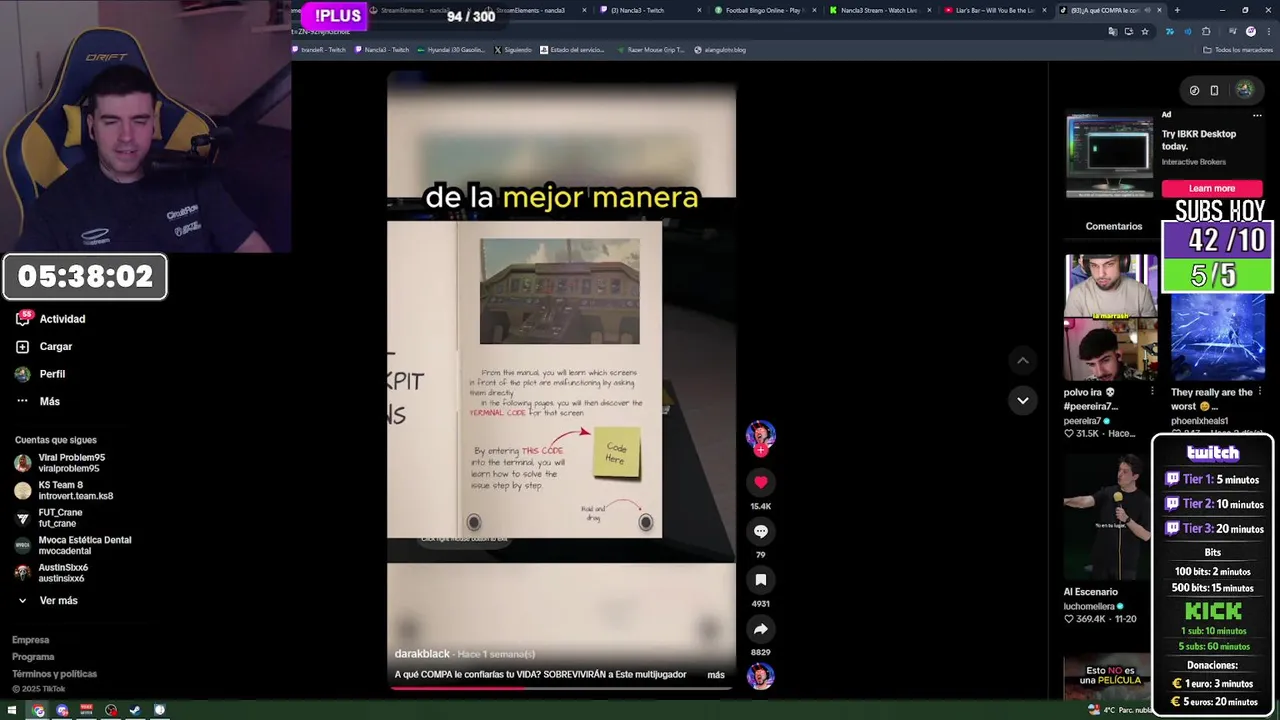
Task: Click the Programa footer link
Action: [x=33, y=657]
